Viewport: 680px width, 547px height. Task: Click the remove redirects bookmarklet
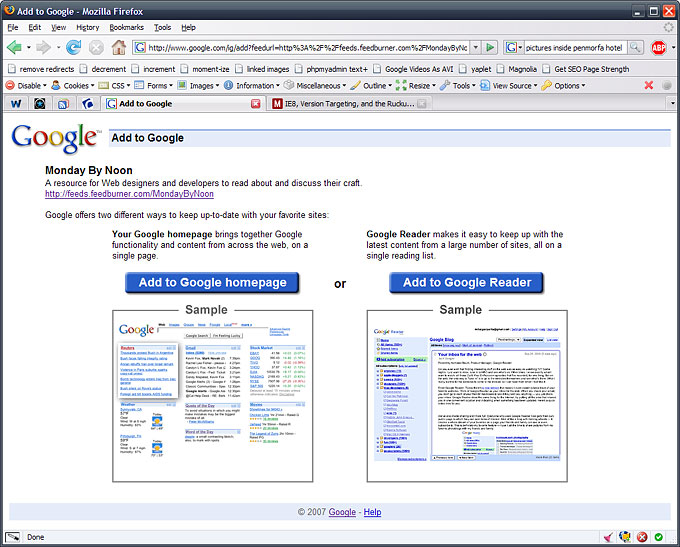(41, 69)
